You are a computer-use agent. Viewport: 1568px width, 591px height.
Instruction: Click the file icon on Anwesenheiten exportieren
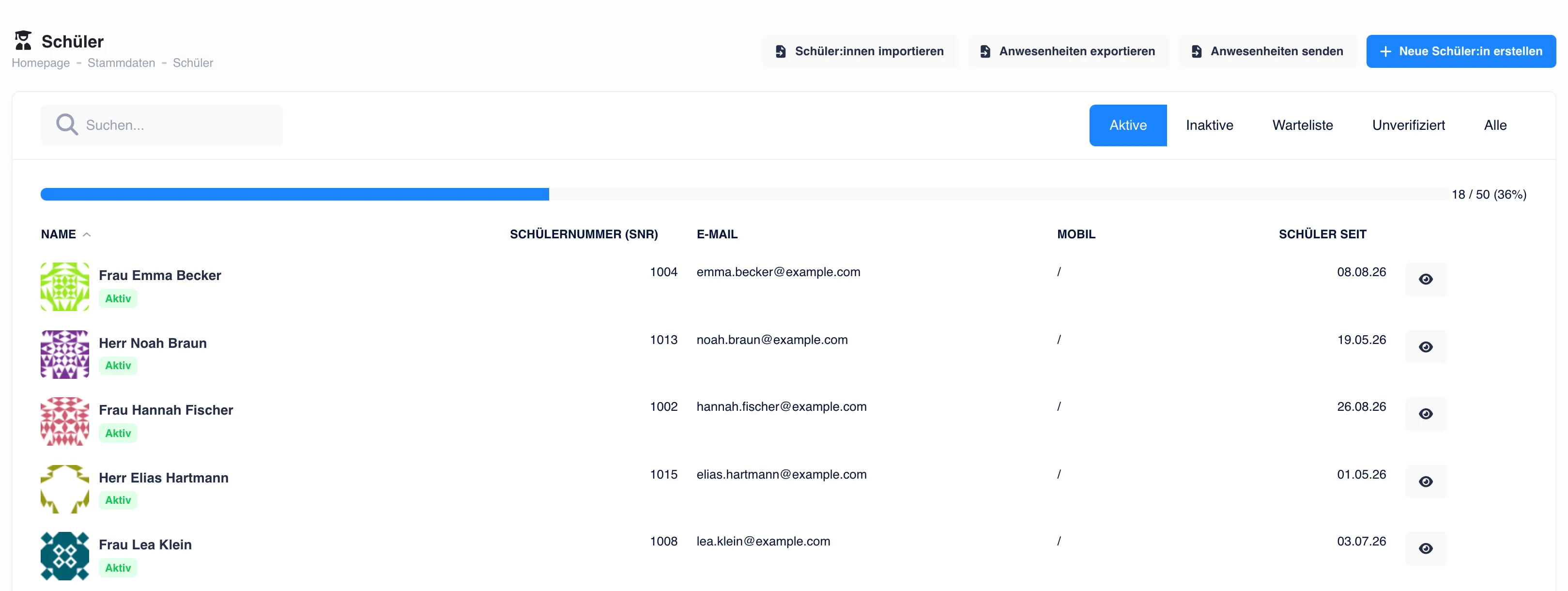pos(985,52)
